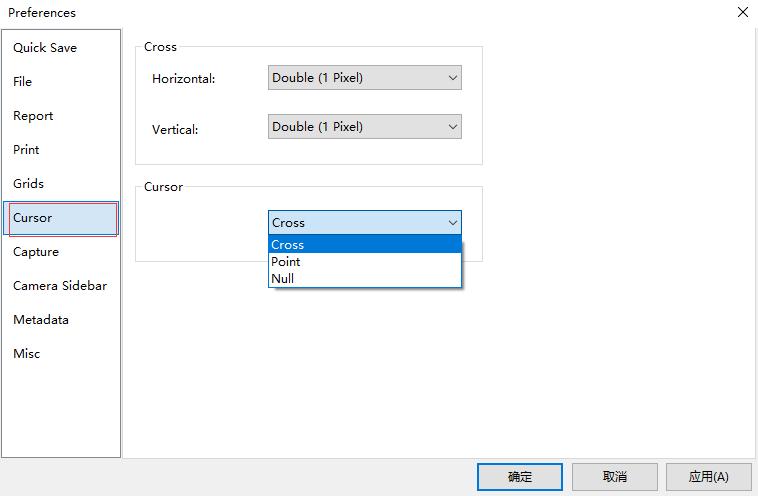758x496 pixels.
Task: Select Null in the cursor dropdown list
Action: point(364,279)
